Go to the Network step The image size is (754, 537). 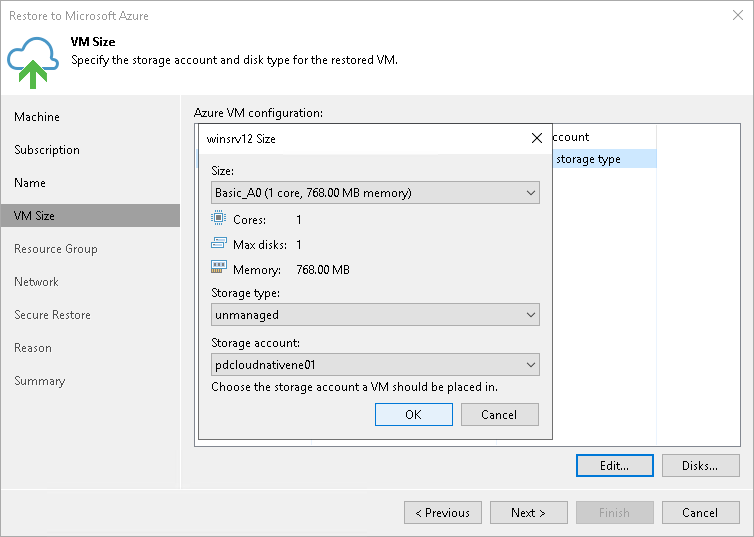(37, 282)
